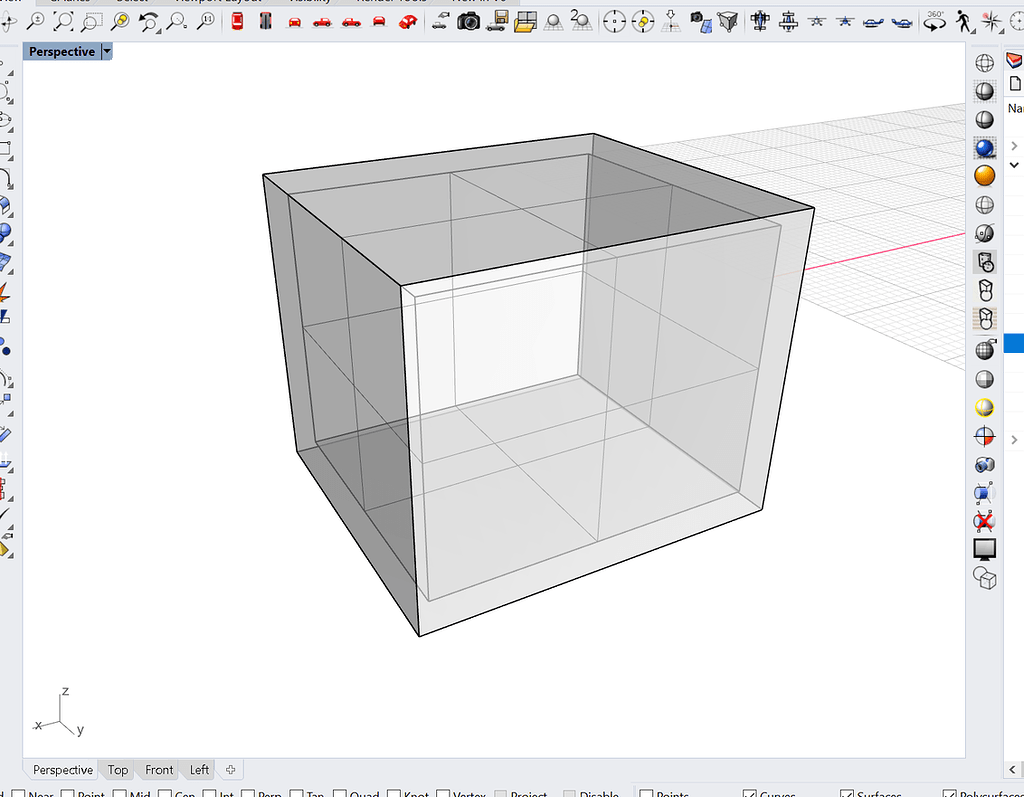The image size is (1024, 797).
Task: Choose the orange Raytraced display mode sphere
Action: (984, 175)
